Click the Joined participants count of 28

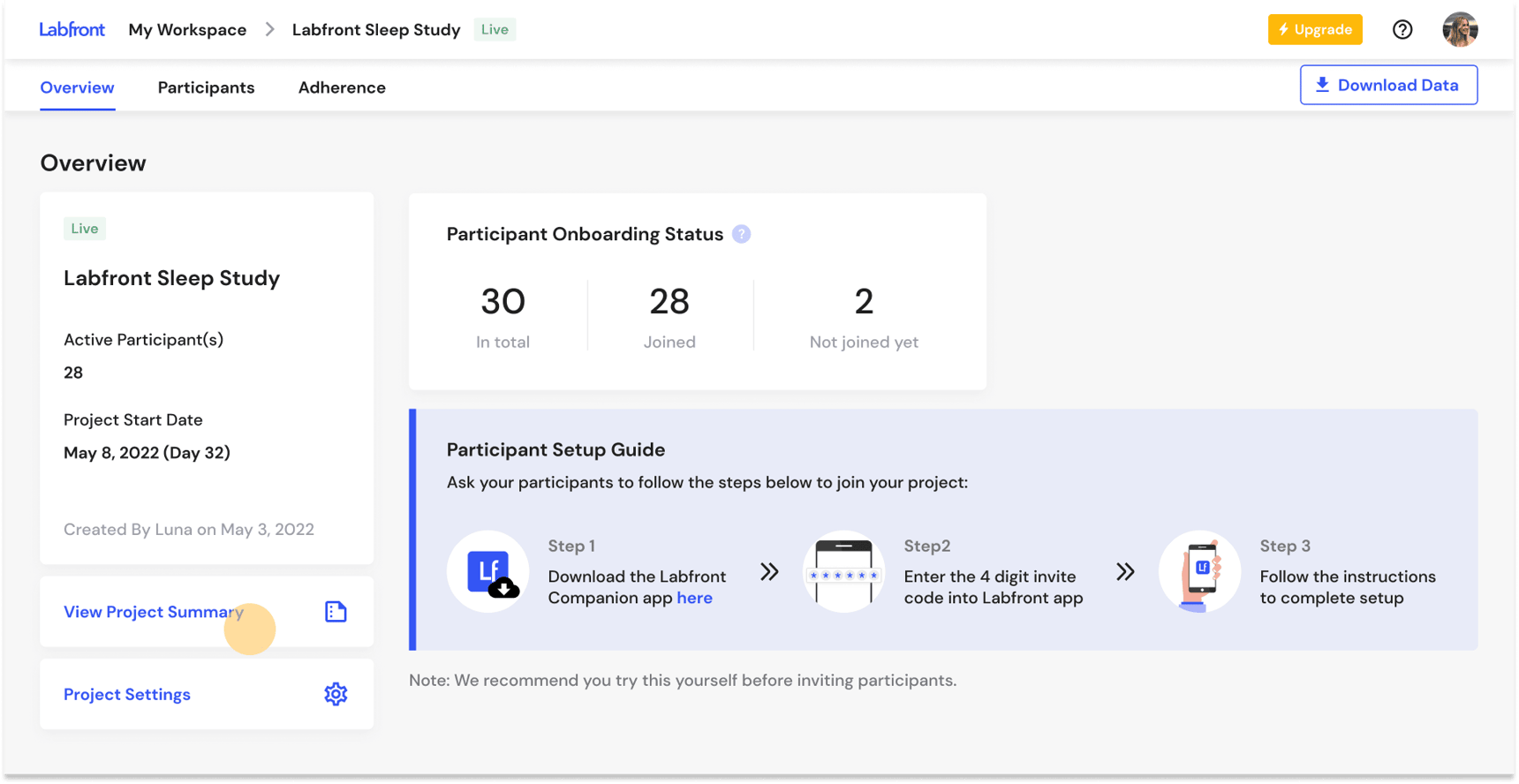point(669,302)
